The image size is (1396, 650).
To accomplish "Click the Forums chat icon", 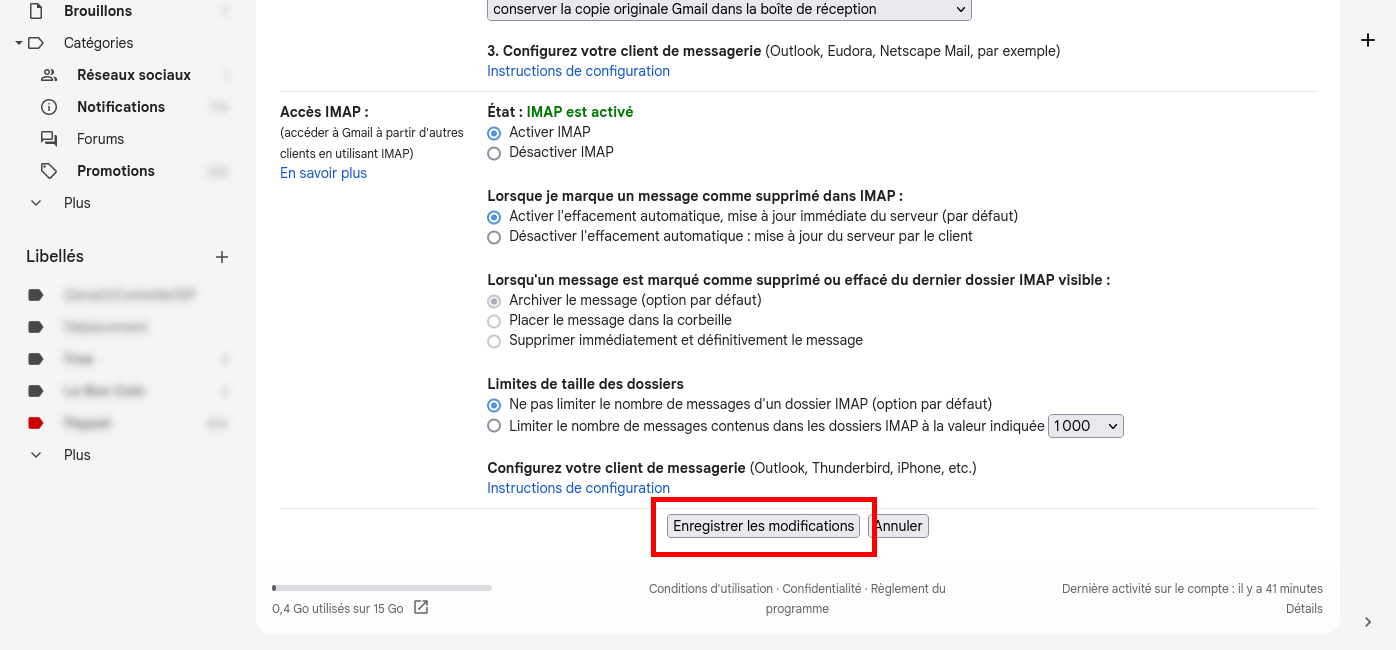I will point(48,139).
